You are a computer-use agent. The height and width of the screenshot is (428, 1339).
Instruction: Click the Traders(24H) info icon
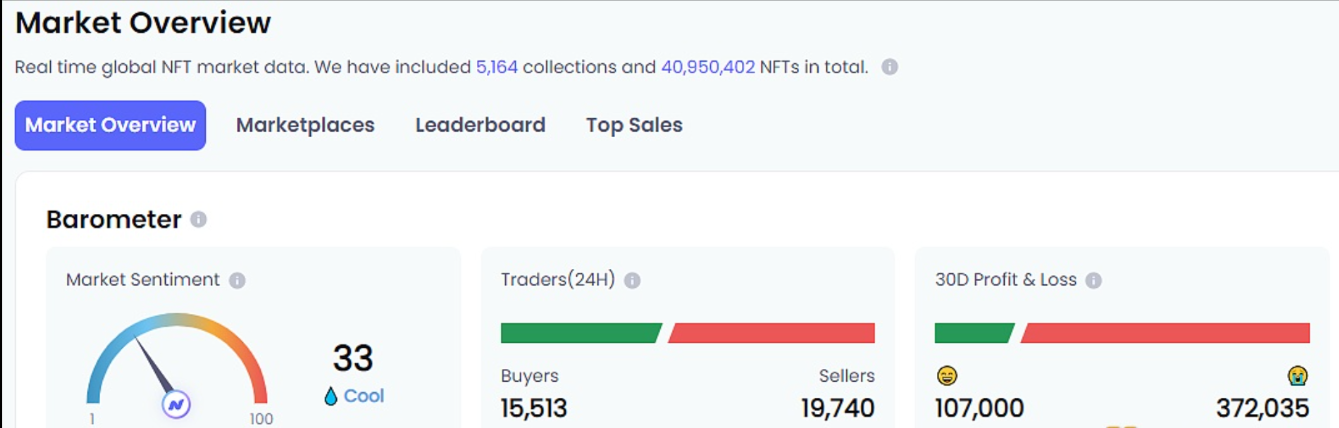tap(632, 280)
